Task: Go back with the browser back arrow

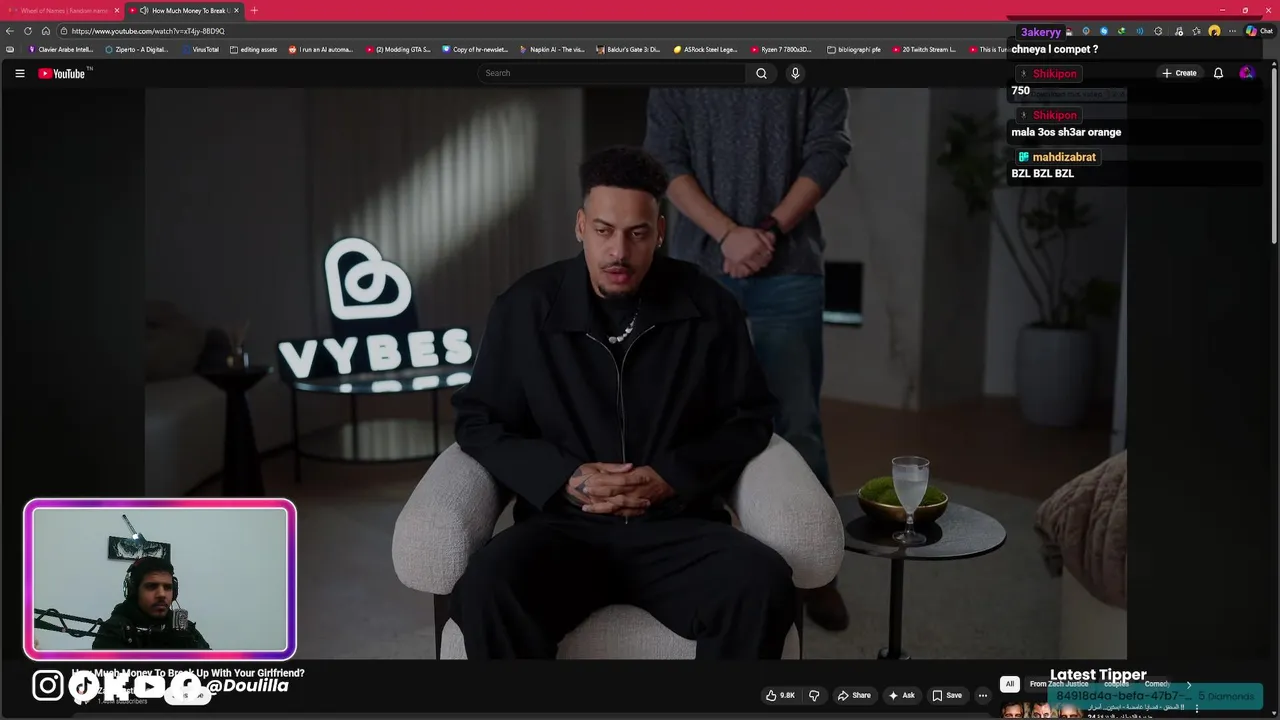Action: 10,31
